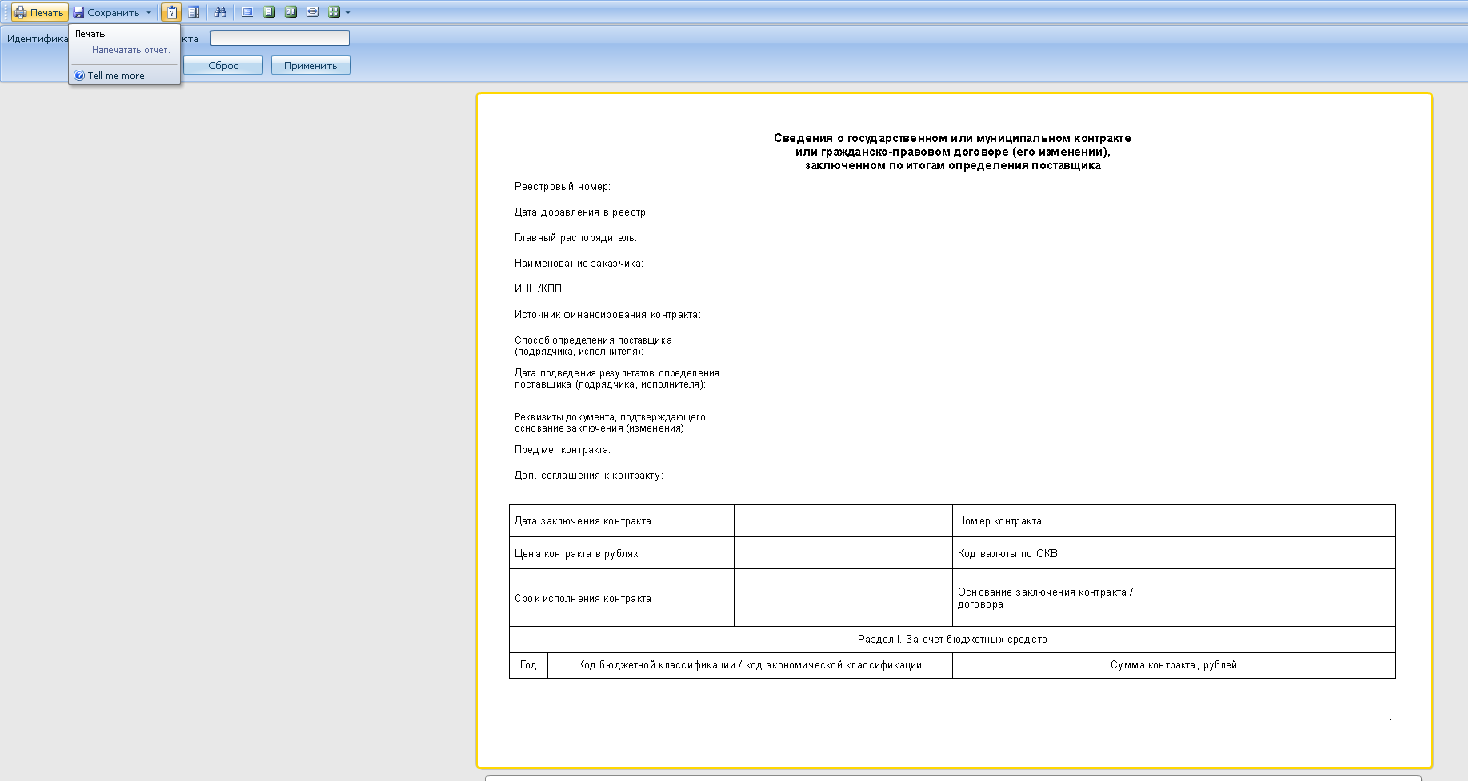Click the 'Наименование заказчика:' label
Image resolution: width=1468 pixels, height=781 pixels.
coord(579,263)
